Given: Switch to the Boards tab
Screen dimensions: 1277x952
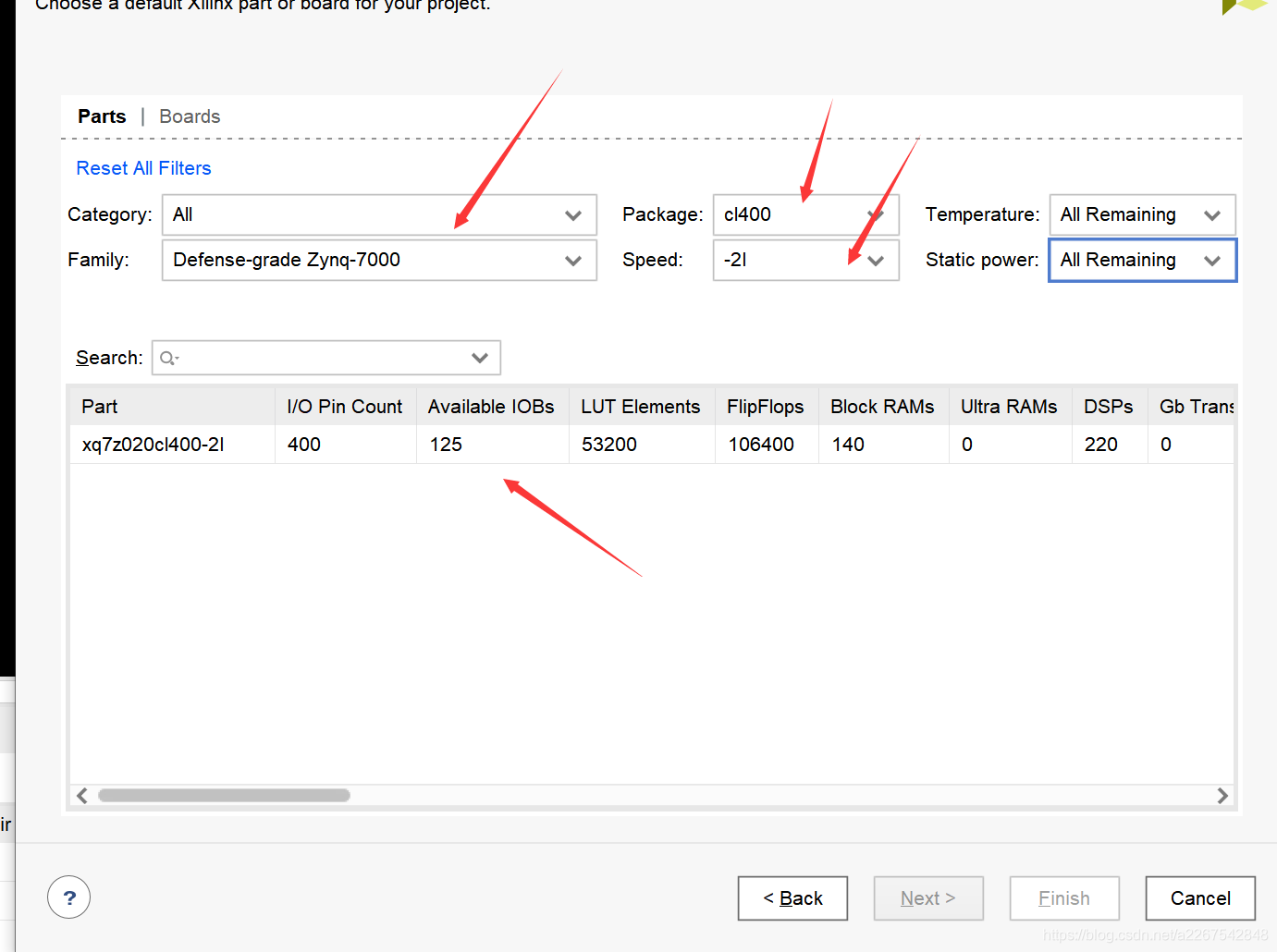Looking at the screenshot, I should click(x=190, y=116).
